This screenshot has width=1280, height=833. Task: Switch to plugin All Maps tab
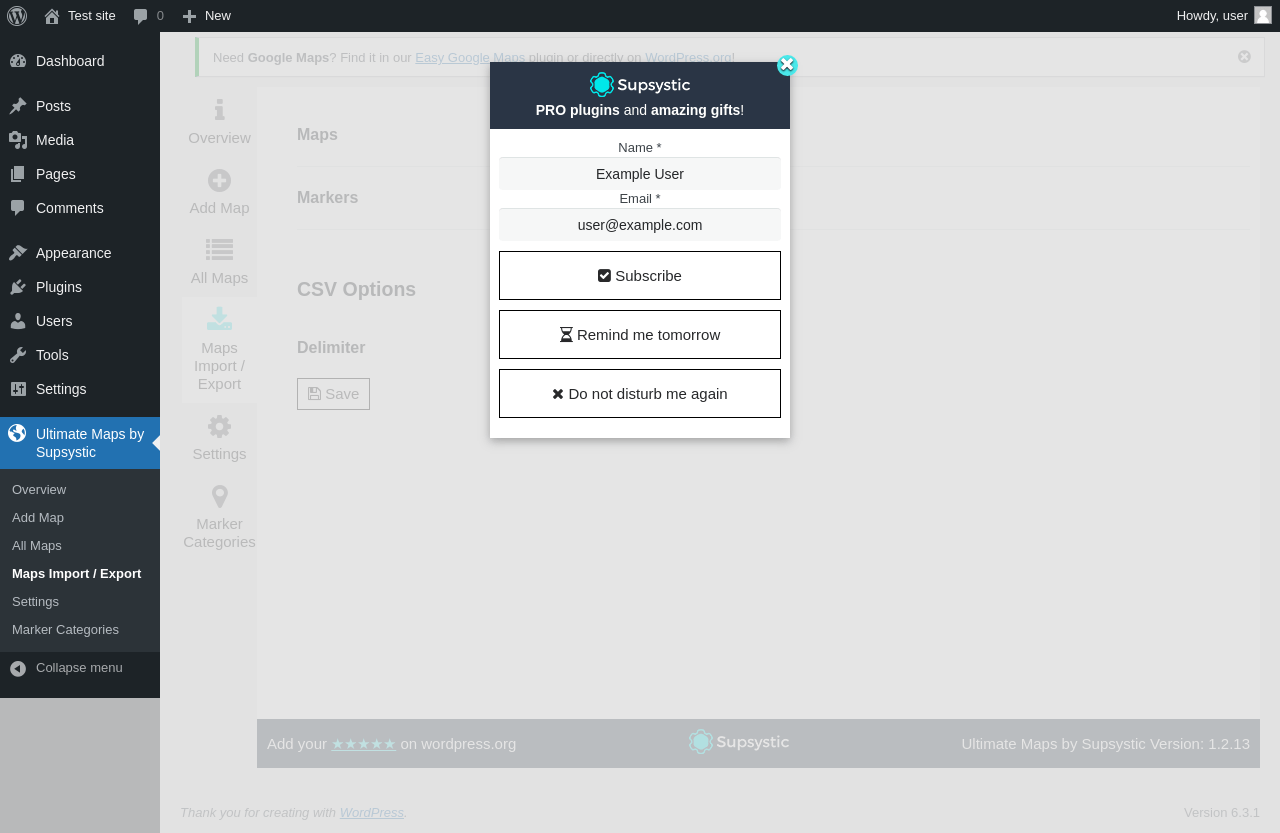(219, 262)
